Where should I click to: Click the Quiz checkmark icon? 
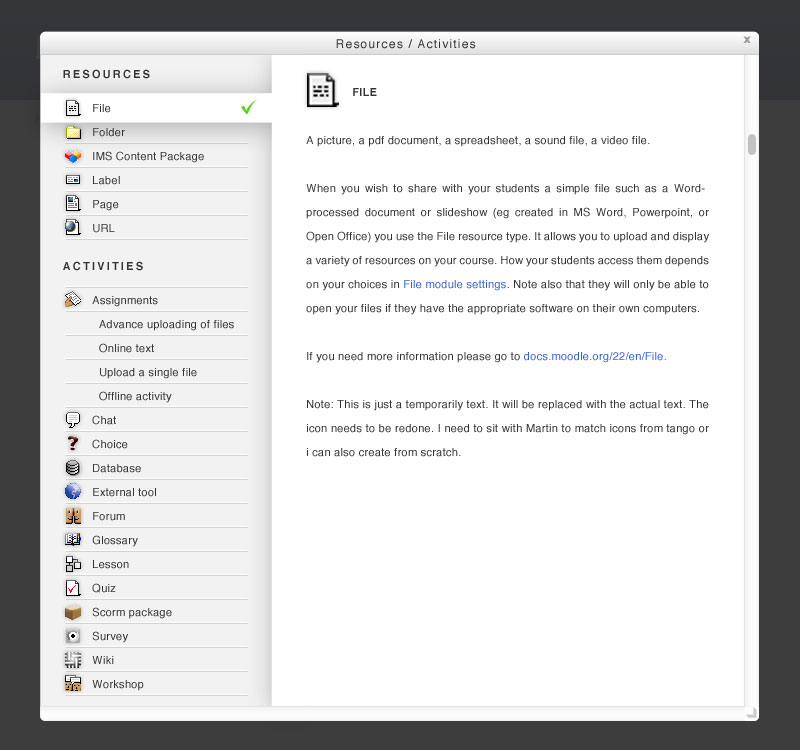pos(73,588)
